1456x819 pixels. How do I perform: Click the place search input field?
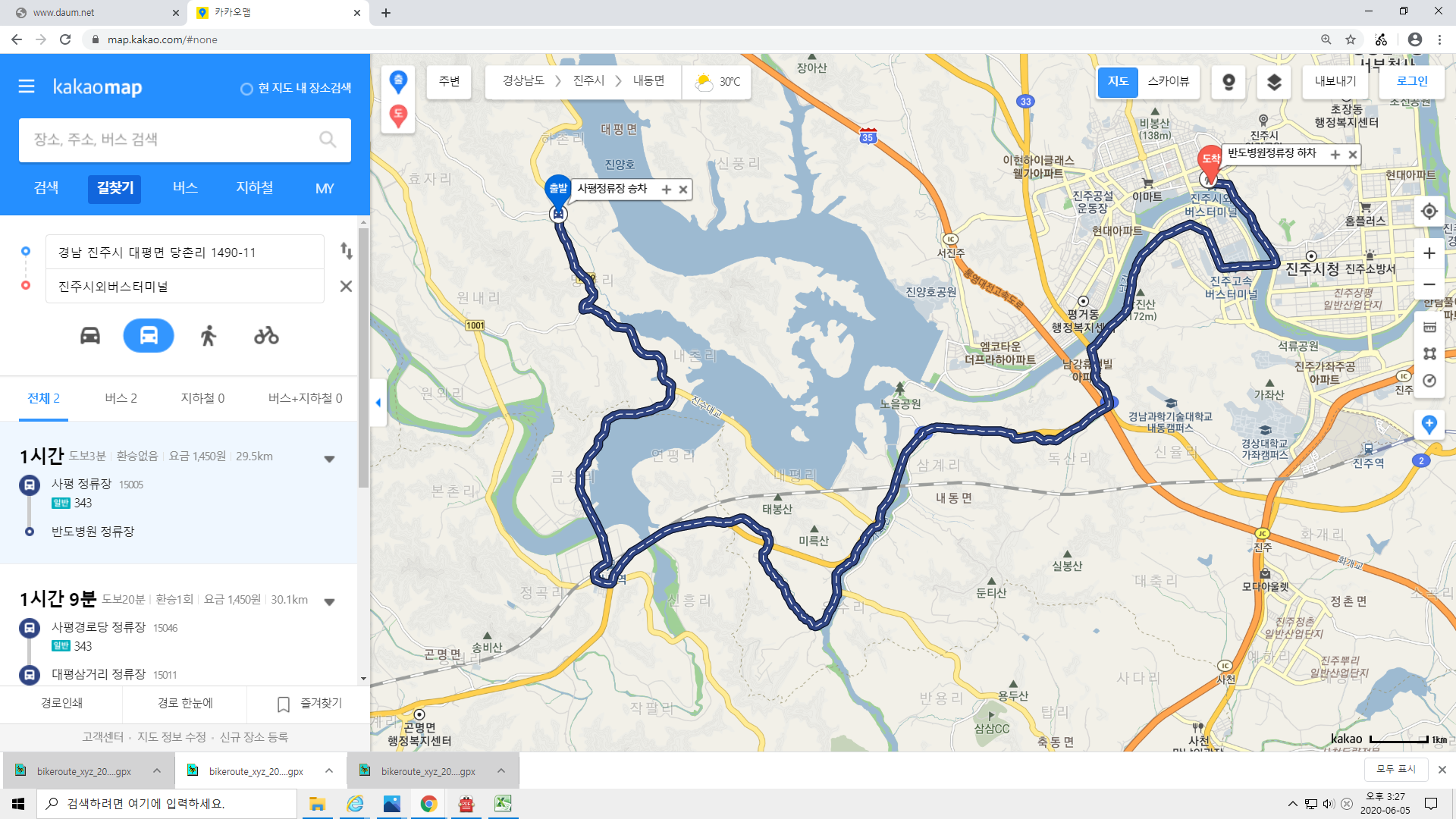tap(173, 140)
